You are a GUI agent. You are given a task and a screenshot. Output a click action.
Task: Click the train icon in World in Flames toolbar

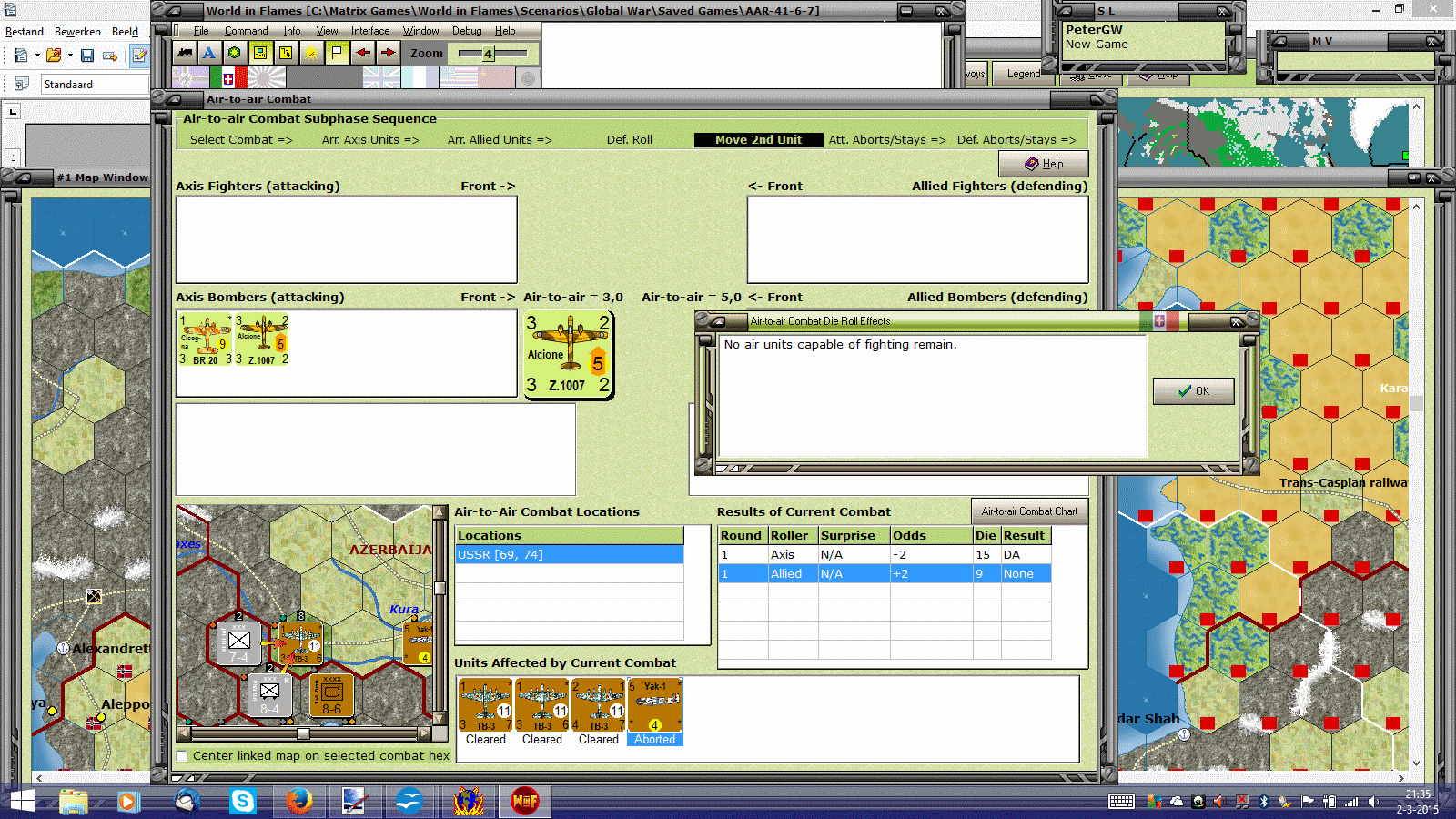pyautogui.click(x=185, y=53)
